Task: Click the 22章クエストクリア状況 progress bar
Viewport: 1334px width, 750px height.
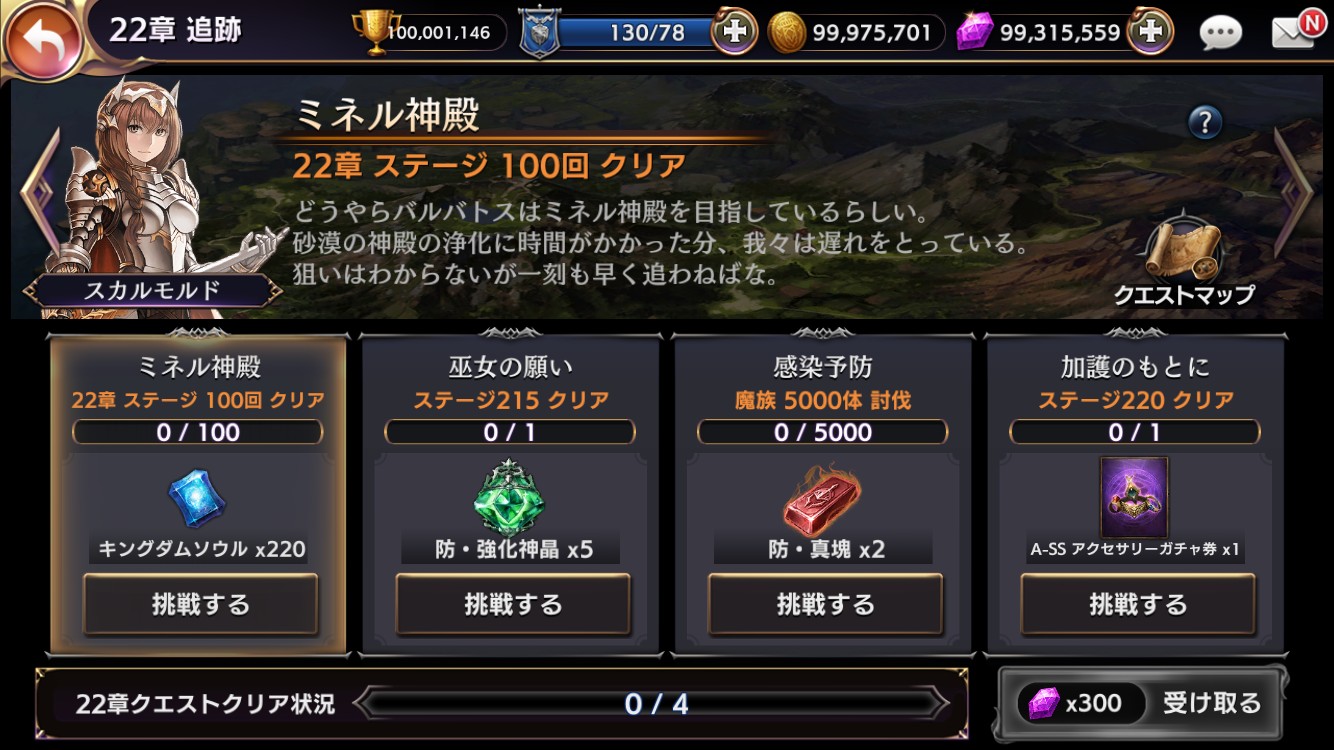Action: [x=655, y=703]
